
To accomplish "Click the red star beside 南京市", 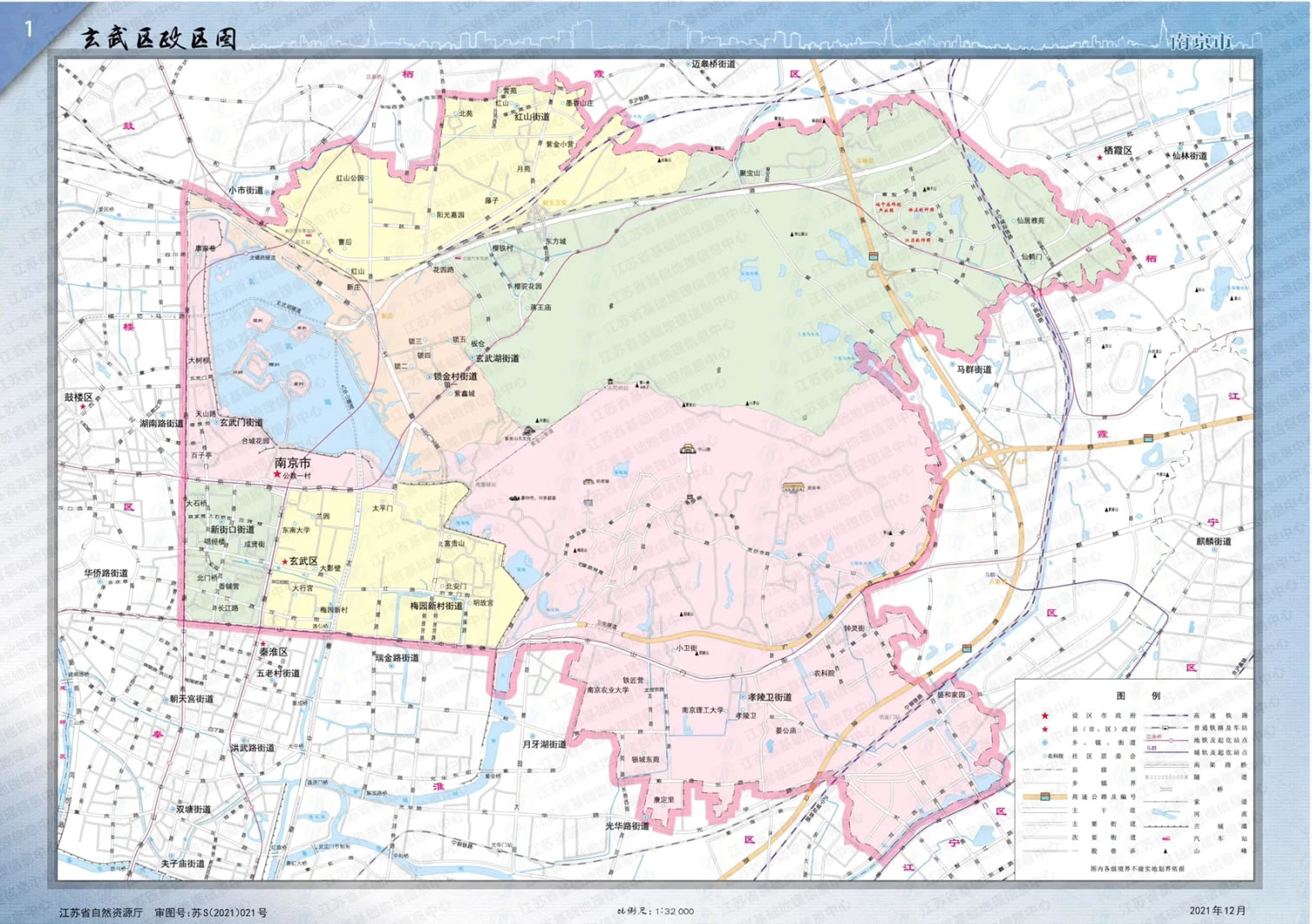I will point(277,475).
